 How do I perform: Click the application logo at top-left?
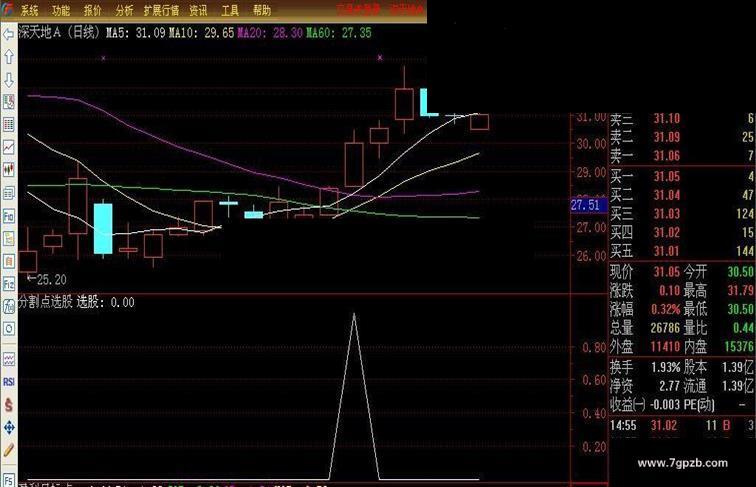coord(8,9)
